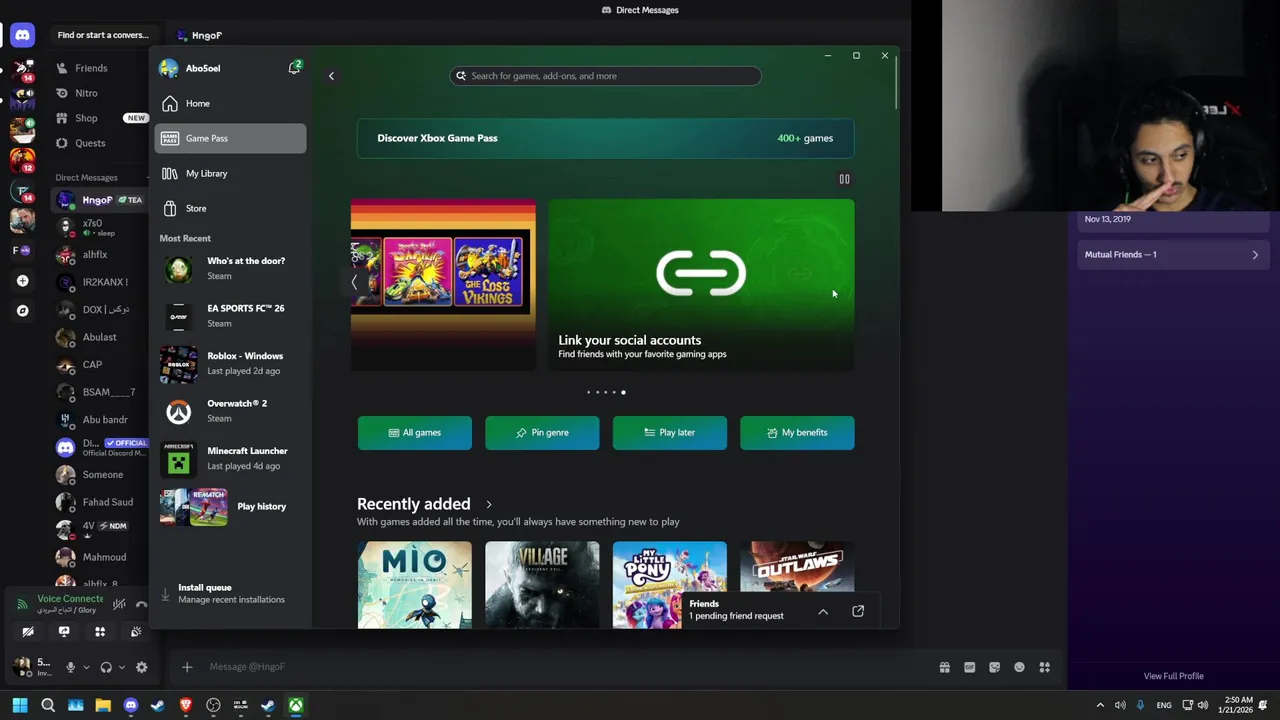Click Discord message attachment plus
The image size is (1280, 720).
187,667
